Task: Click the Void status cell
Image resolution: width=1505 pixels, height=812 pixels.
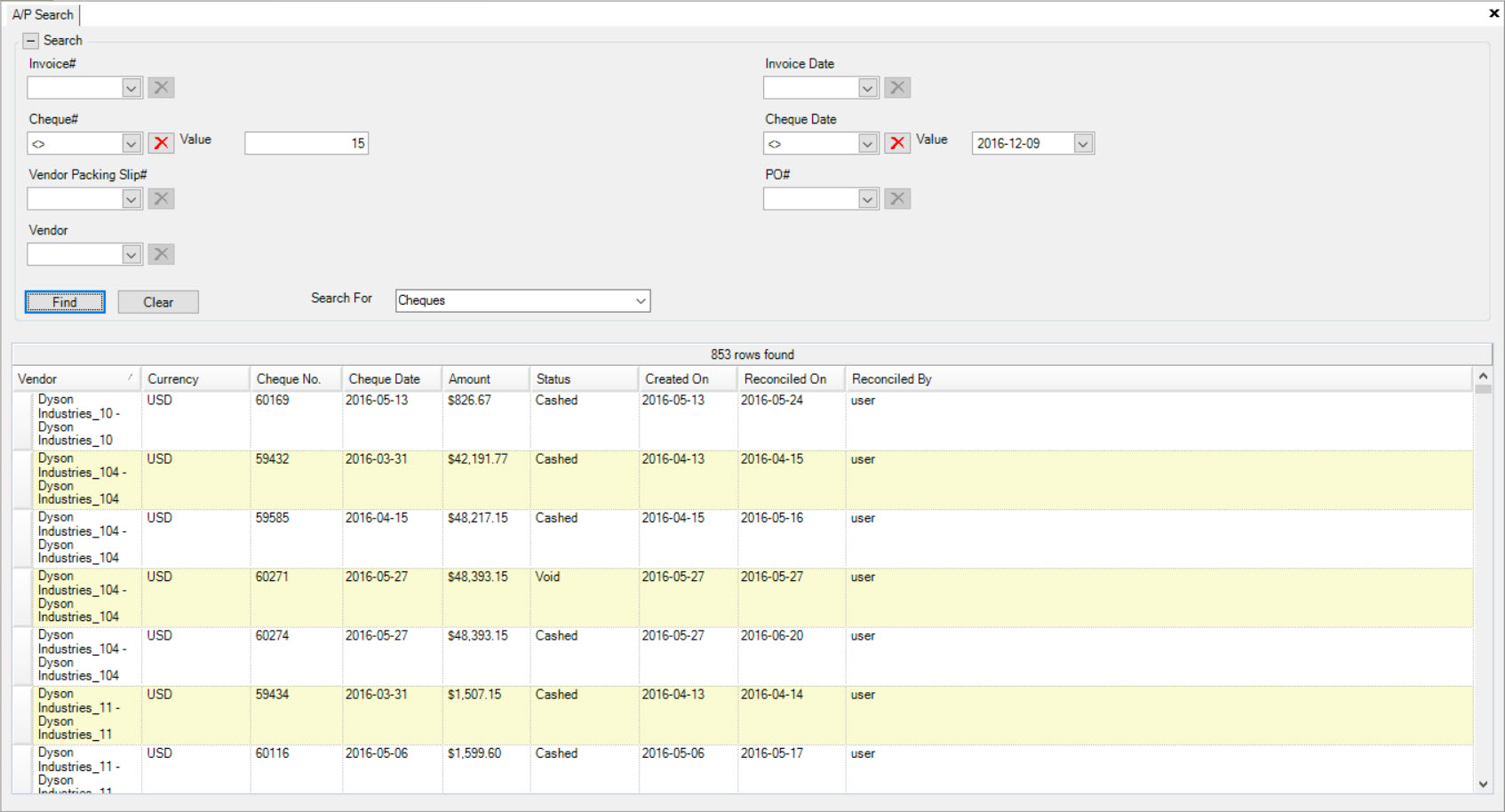Action: [585, 598]
